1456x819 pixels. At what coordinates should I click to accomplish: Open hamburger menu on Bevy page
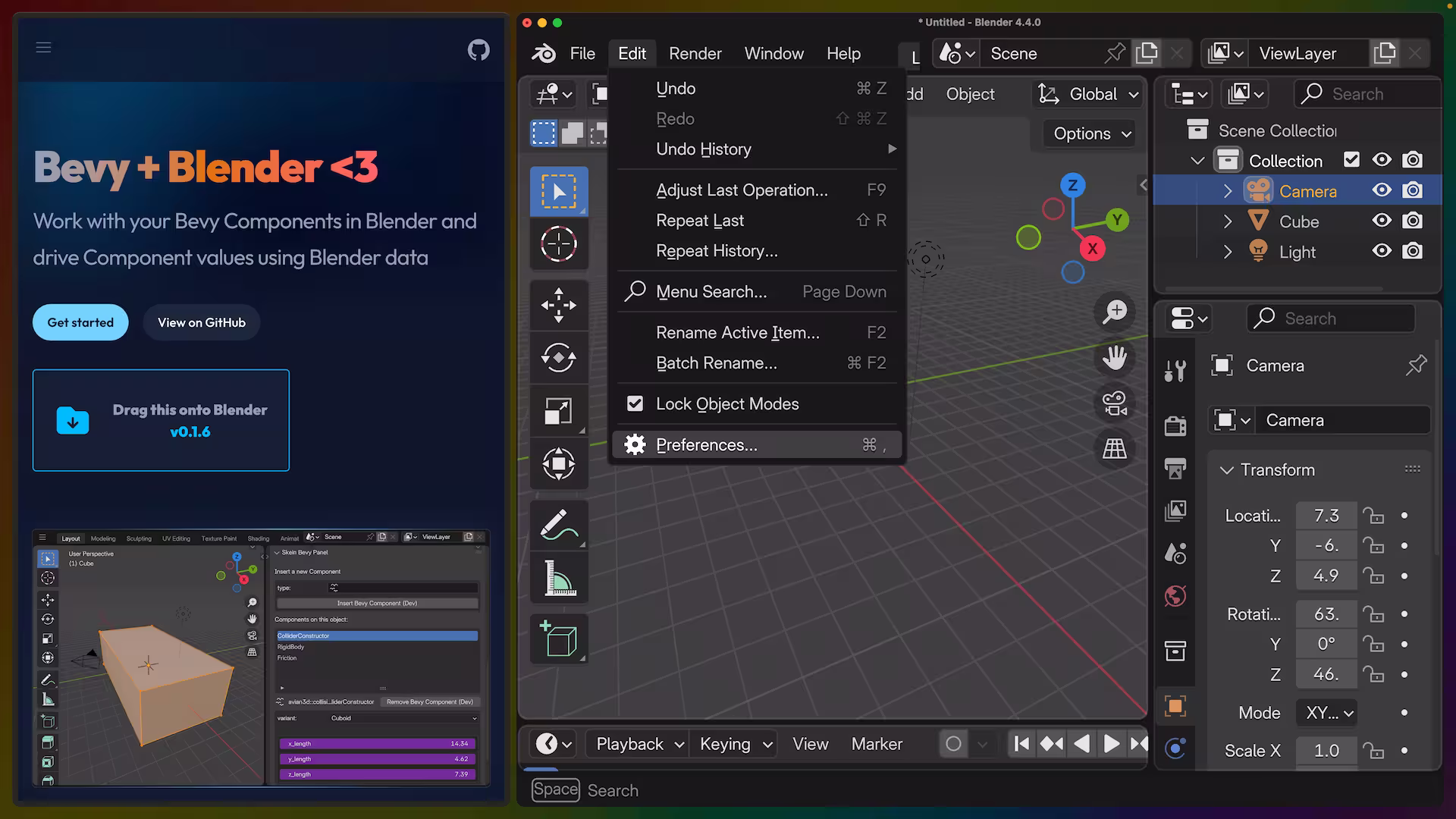(44, 47)
